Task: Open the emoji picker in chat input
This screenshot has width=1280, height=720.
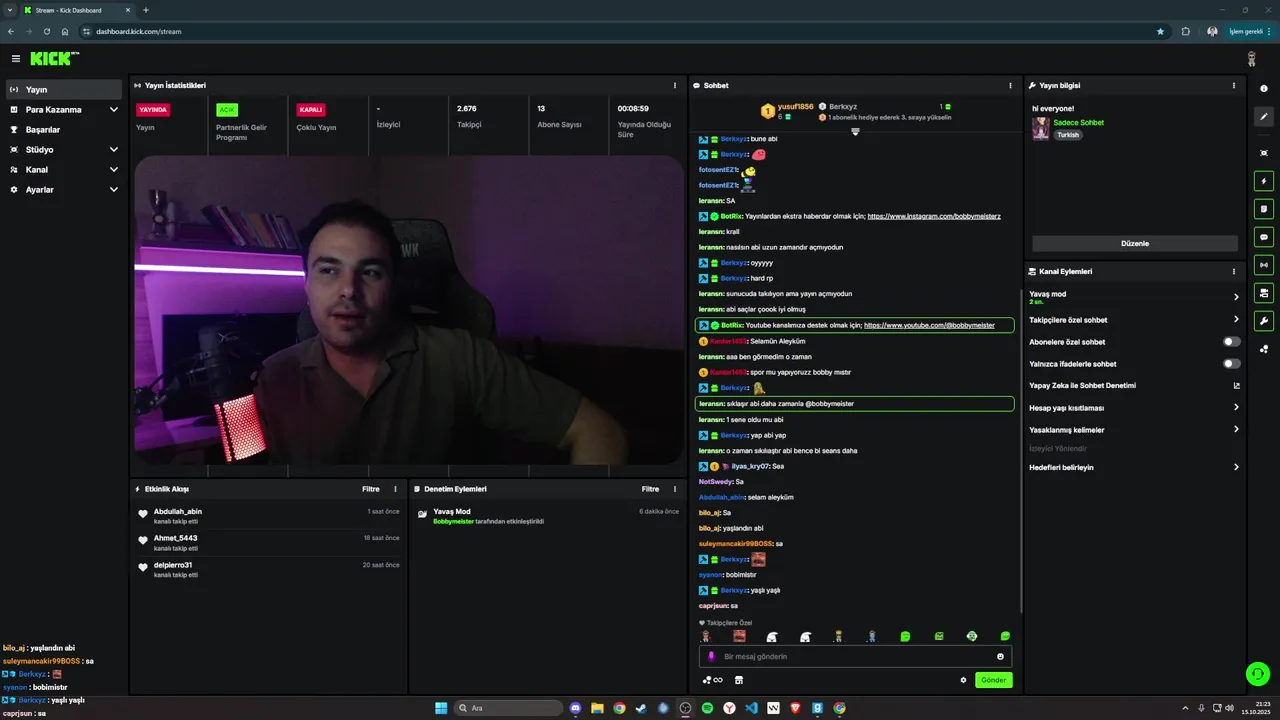Action: click(x=1000, y=657)
